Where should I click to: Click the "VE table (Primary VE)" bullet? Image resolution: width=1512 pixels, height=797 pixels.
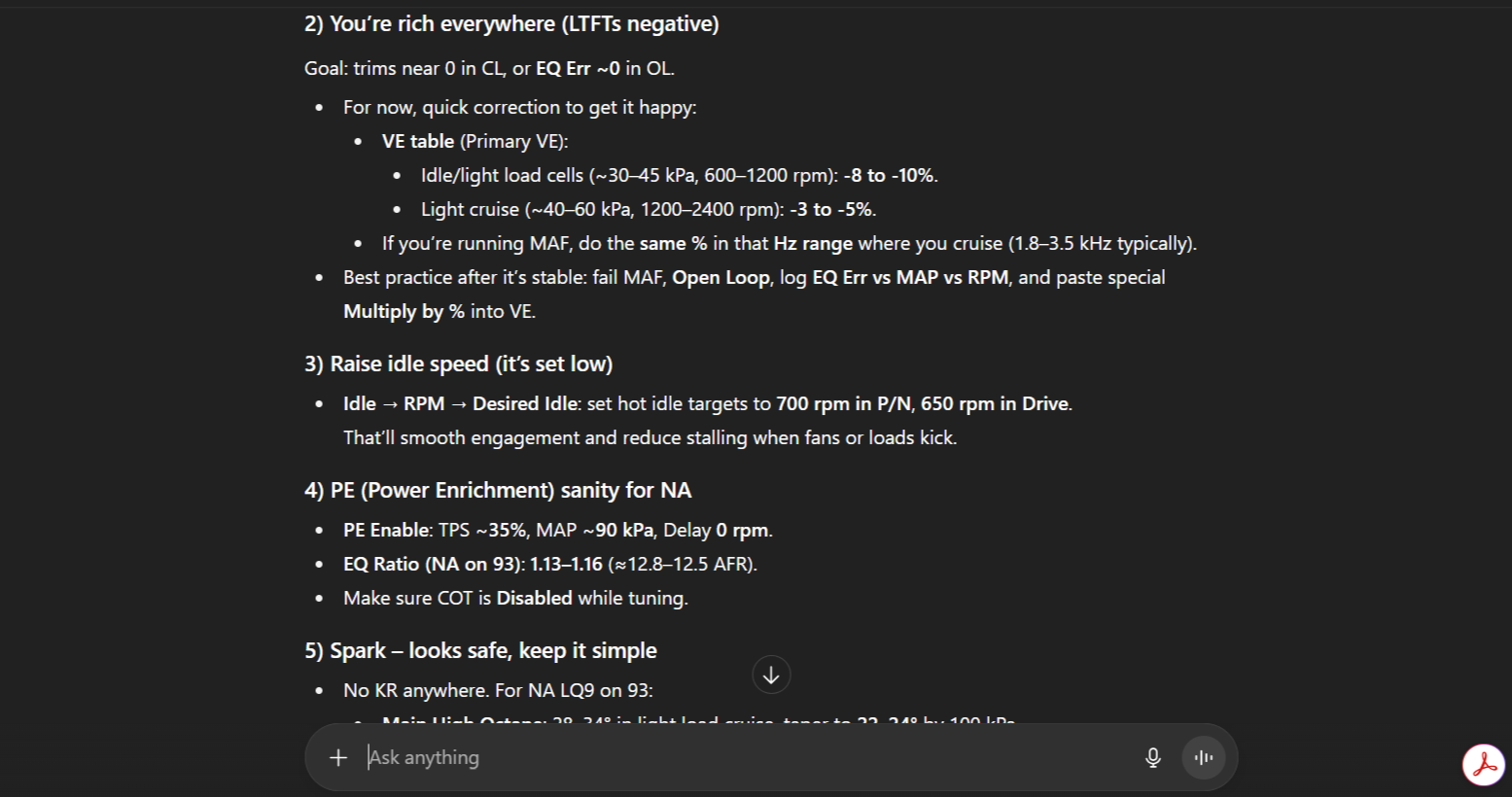tap(475, 142)
